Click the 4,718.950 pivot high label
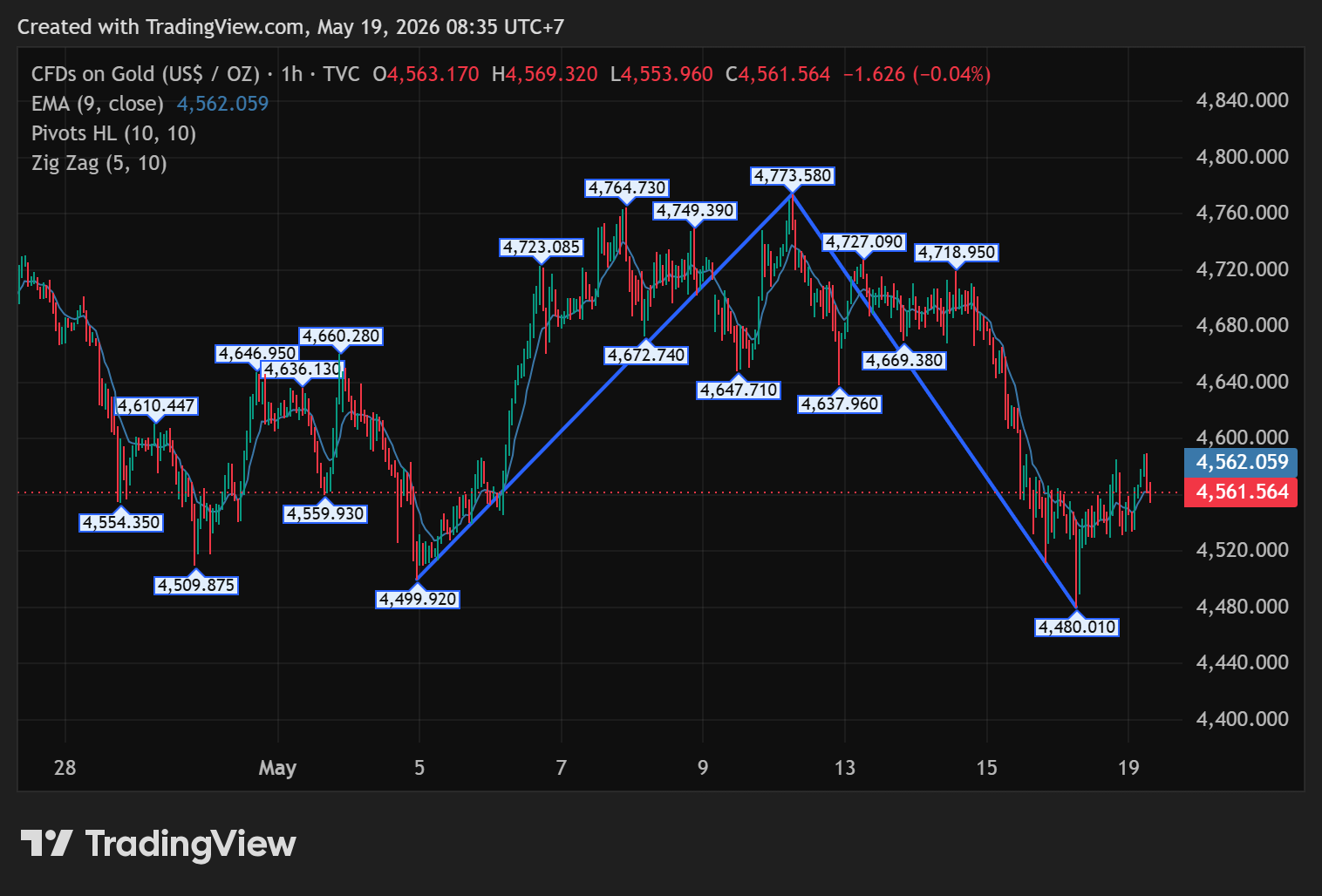1322x896 pixels. point(956,253)
